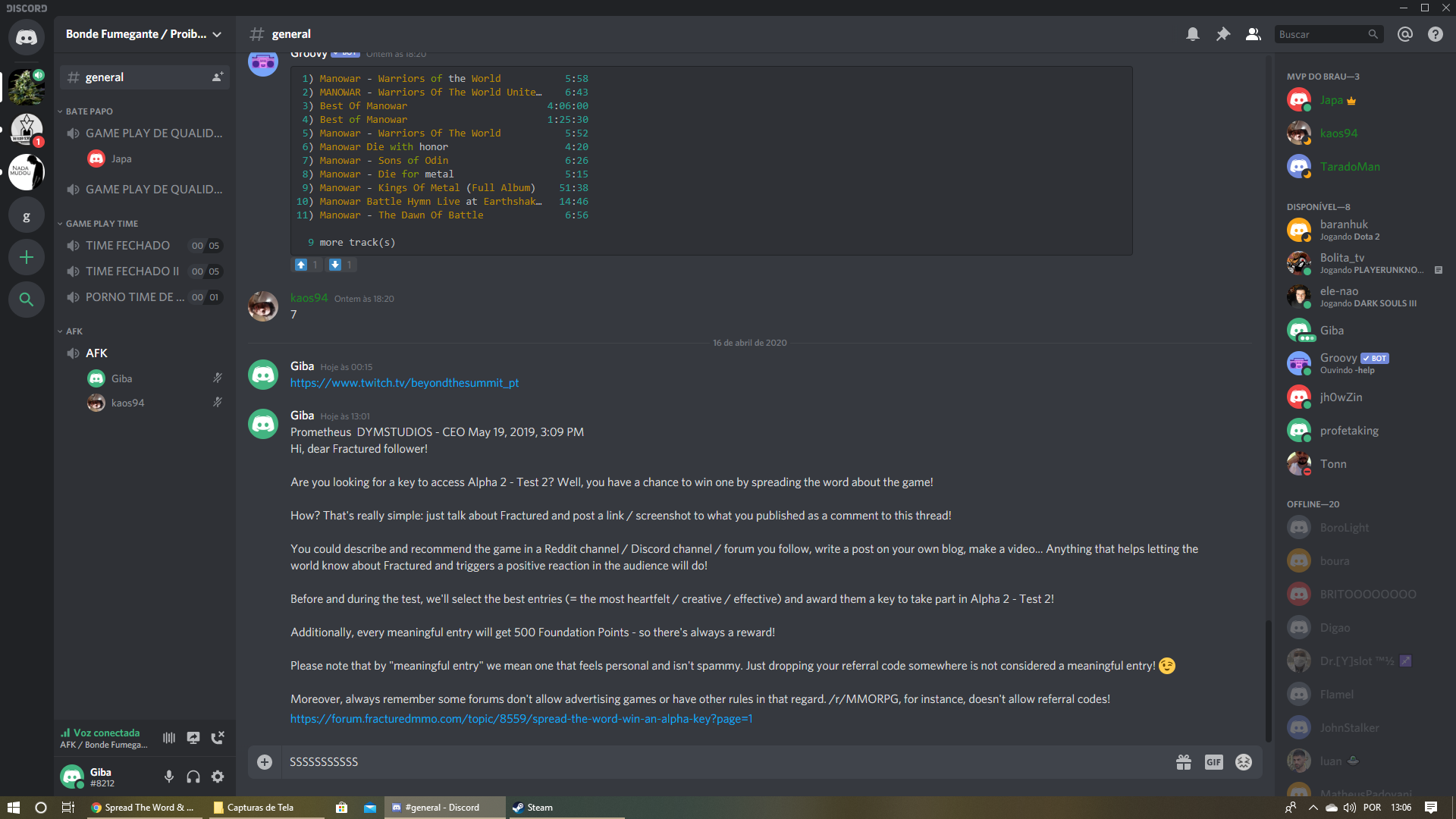Click Voz conectada status text
Screen dimensions: 1456x819
106,733
